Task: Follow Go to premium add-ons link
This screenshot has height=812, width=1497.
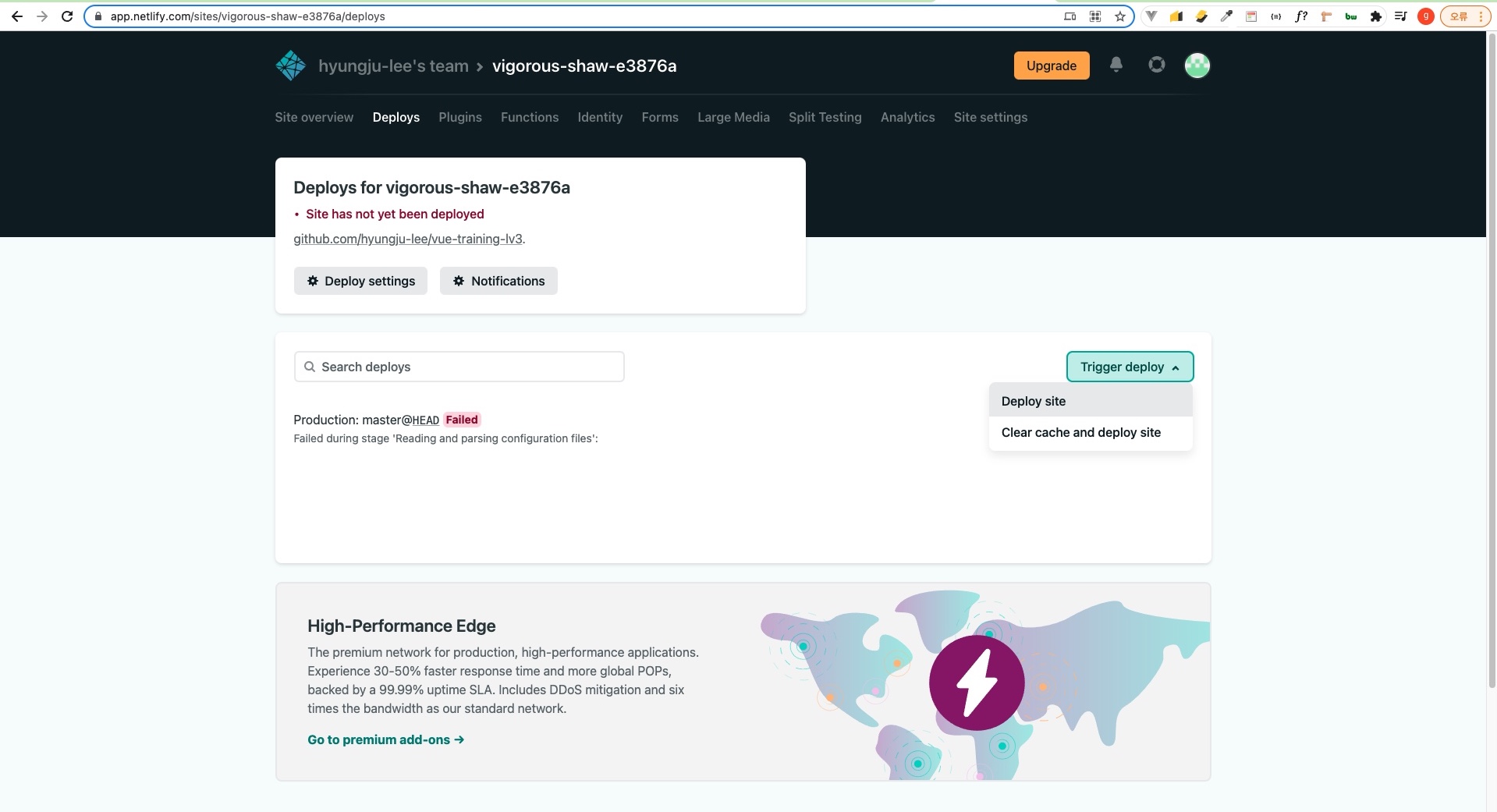Action: point(385,739)
